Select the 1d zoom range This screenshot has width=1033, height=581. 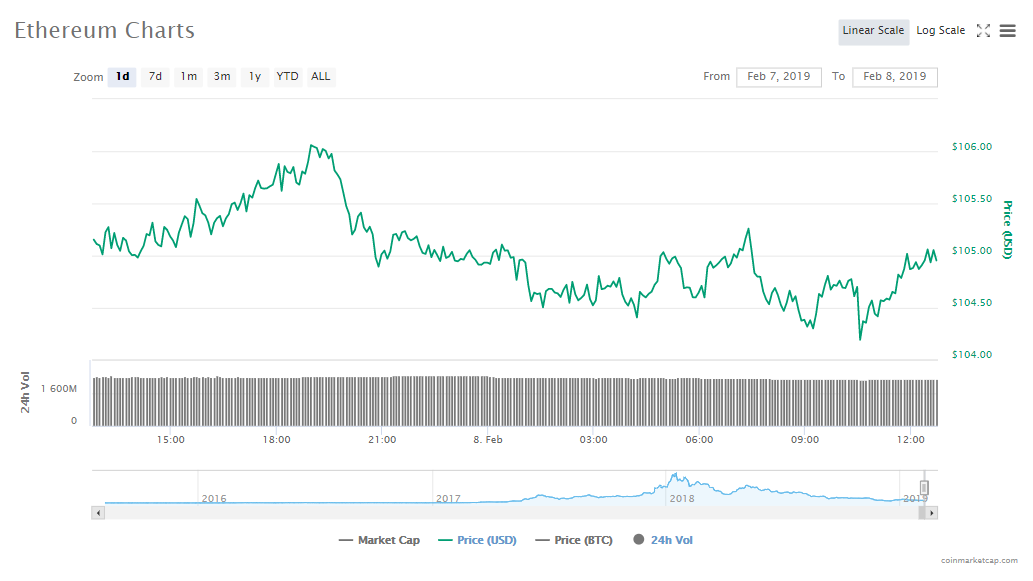tap(122, 77)
